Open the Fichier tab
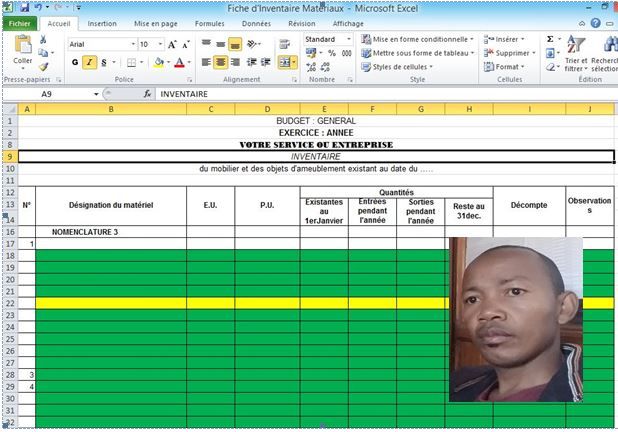This screenshot has width=618, height=432. [20, 24]
